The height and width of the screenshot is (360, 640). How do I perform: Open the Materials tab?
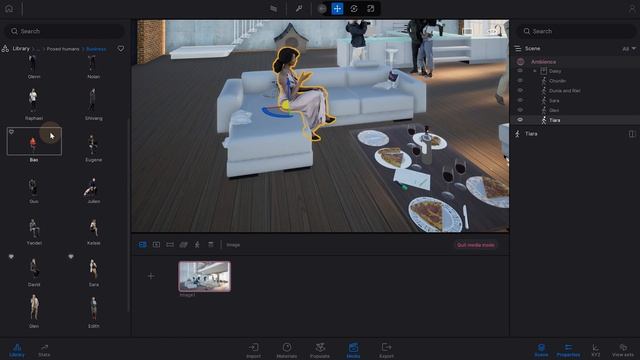287,350
